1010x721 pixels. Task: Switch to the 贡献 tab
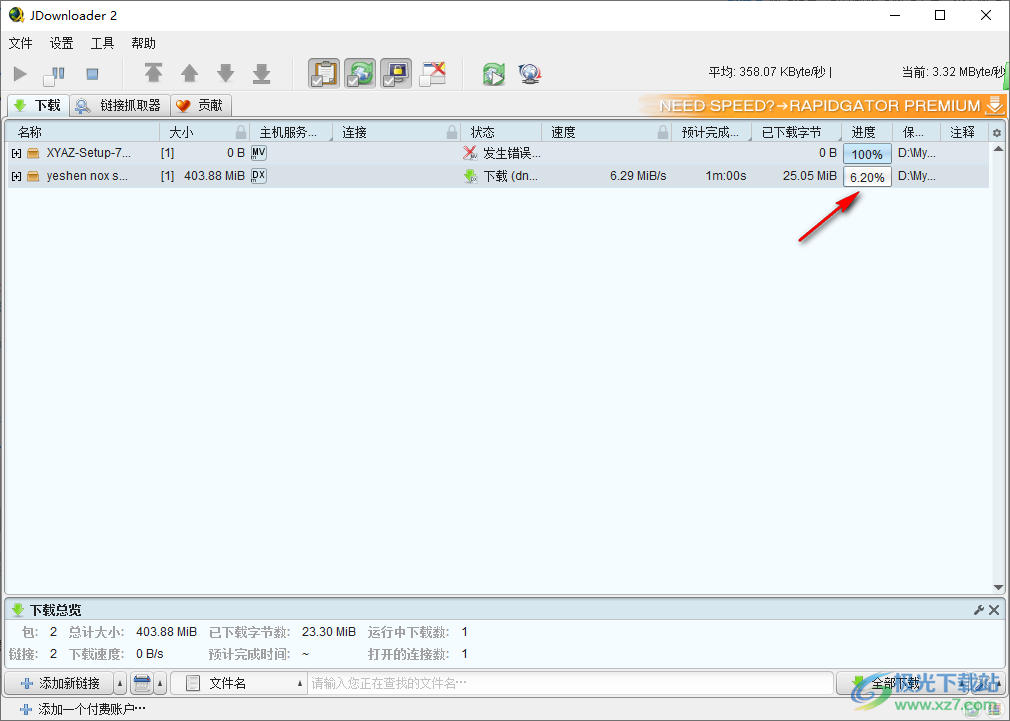coord(200,105)
